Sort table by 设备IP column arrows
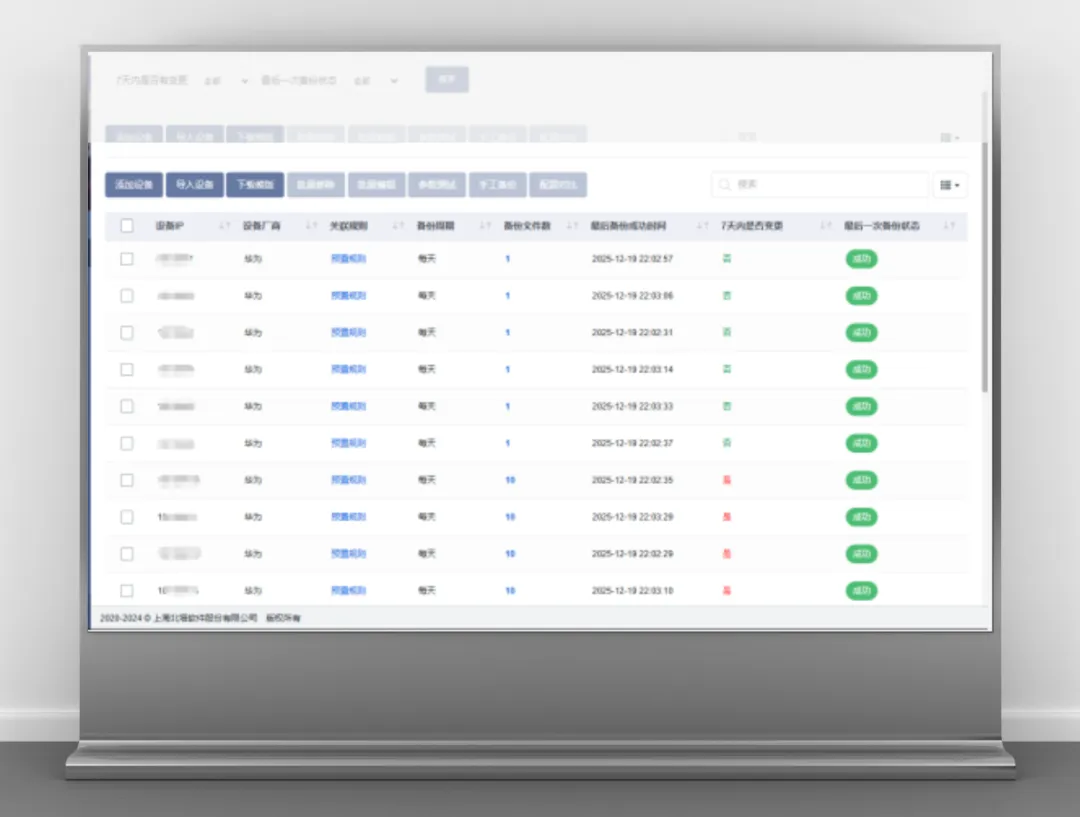This screenshot has height=817, width=1080. point(225,226)
